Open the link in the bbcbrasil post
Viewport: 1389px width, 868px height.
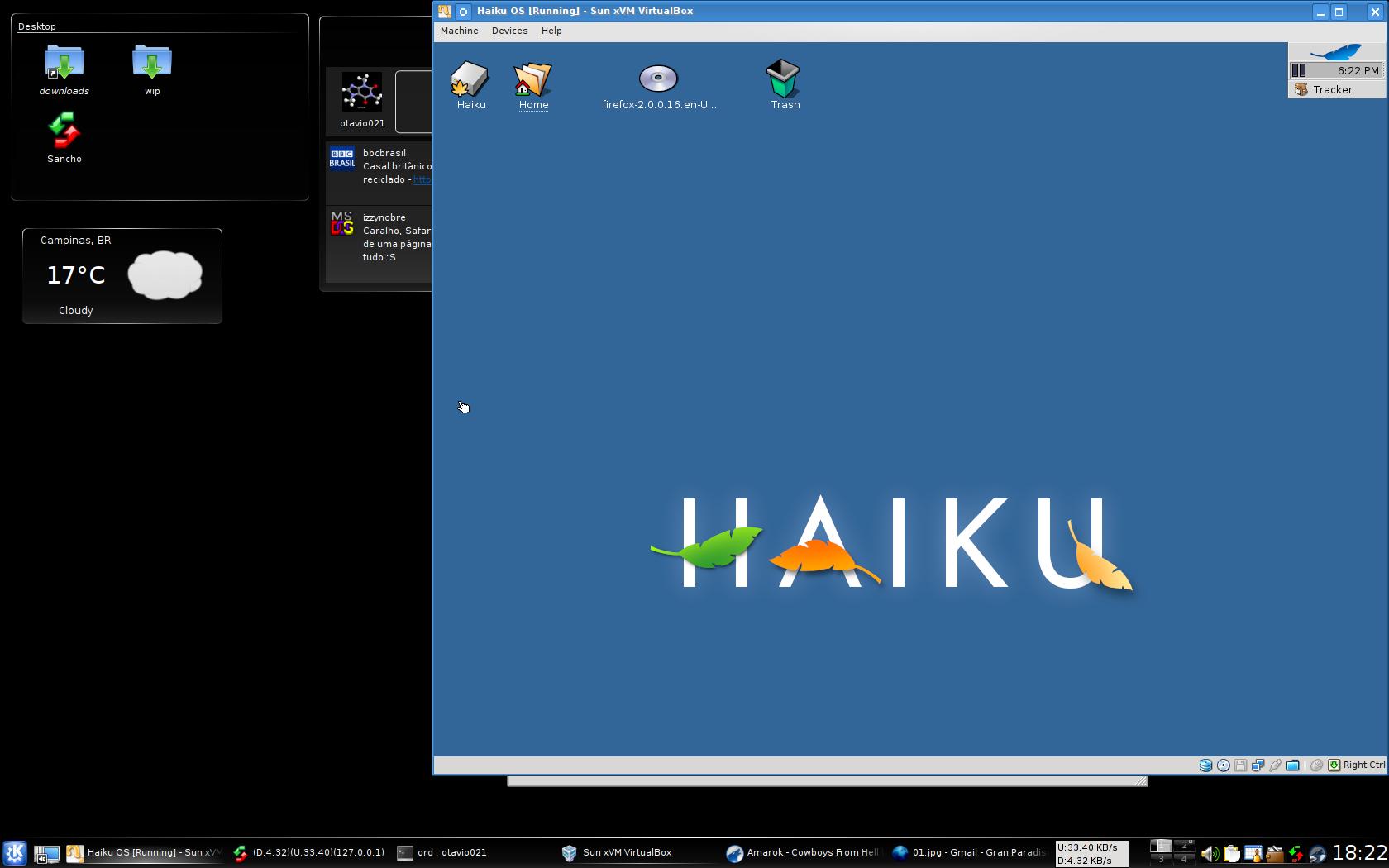point(422,179)
